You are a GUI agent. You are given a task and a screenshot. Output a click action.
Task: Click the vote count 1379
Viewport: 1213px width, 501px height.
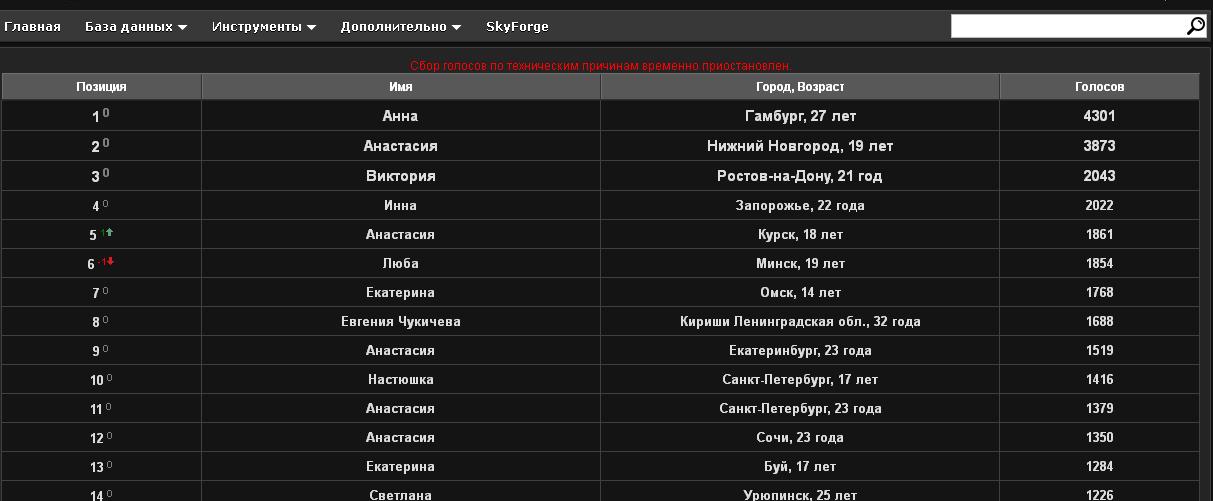pos(1099,408)
